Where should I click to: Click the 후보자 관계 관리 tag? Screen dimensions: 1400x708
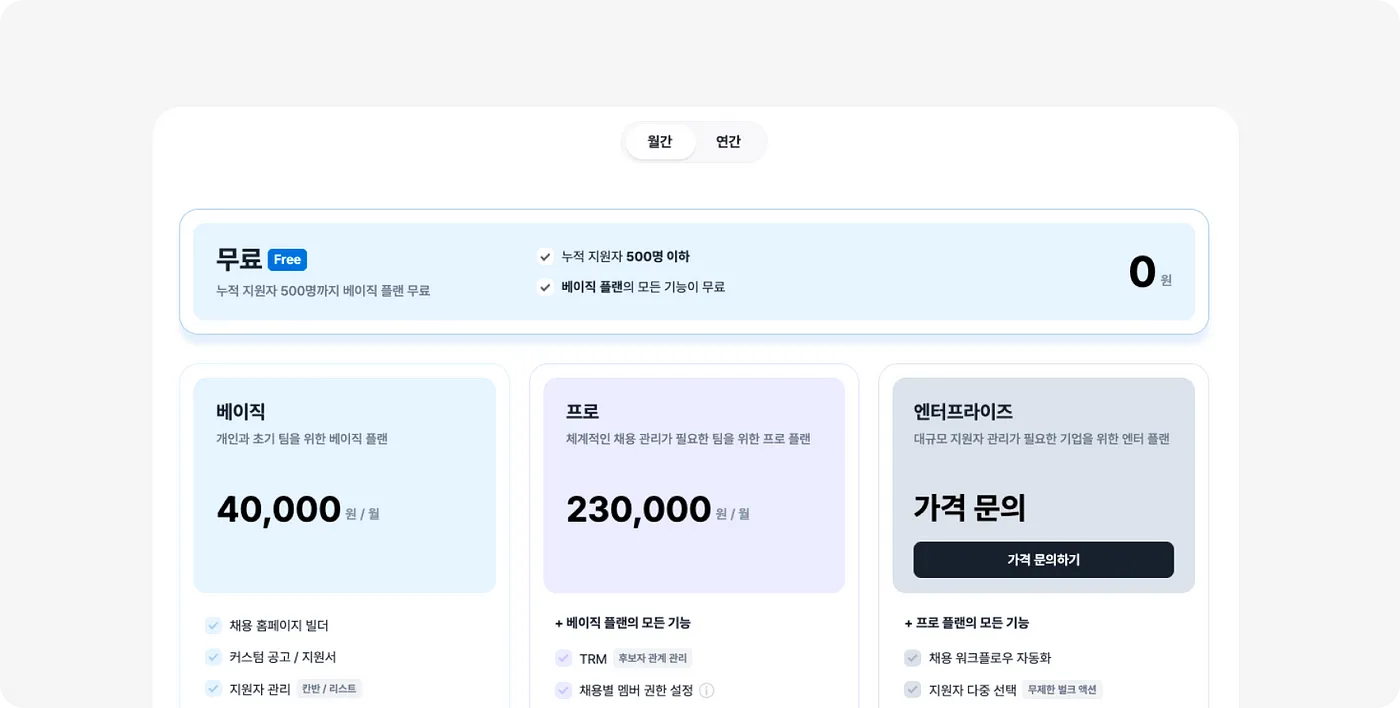click(x=653, y=658)
